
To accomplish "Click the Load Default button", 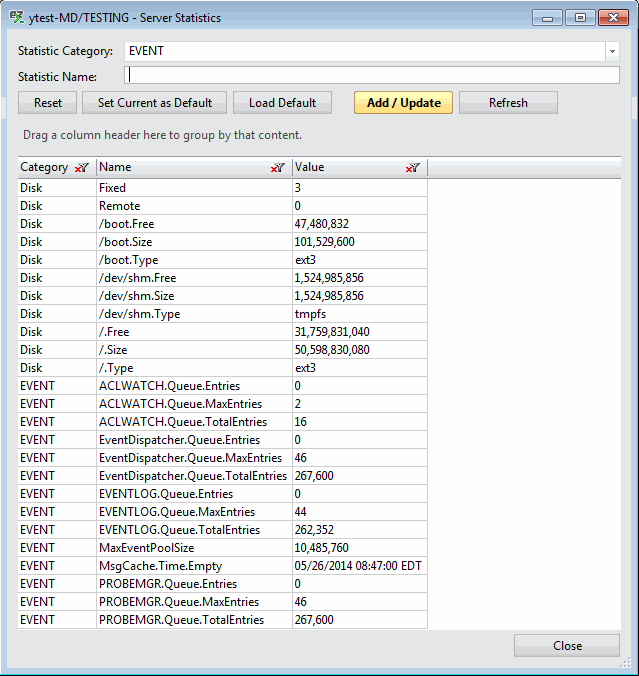I will point(282,102).
